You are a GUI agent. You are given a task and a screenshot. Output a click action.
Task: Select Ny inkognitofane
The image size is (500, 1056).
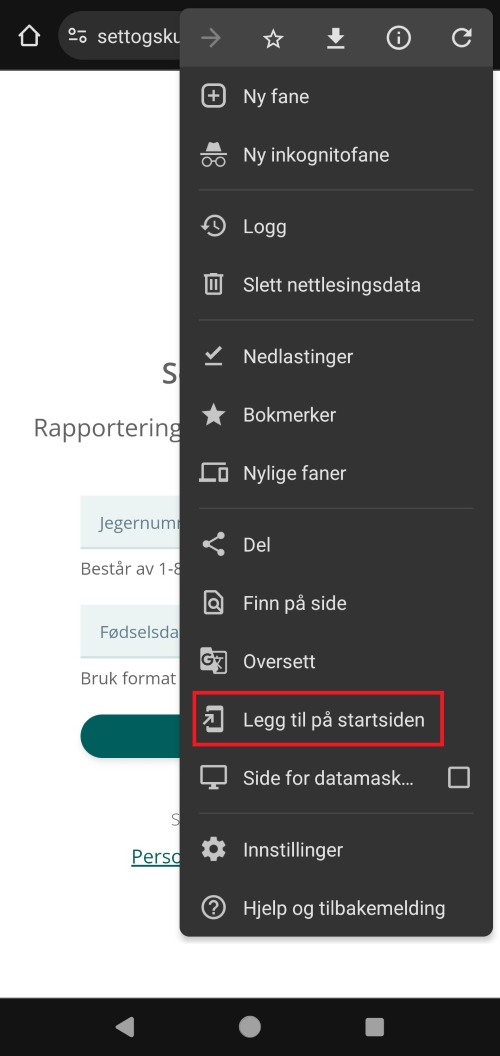pyautogui.click(x=336, y=155)
